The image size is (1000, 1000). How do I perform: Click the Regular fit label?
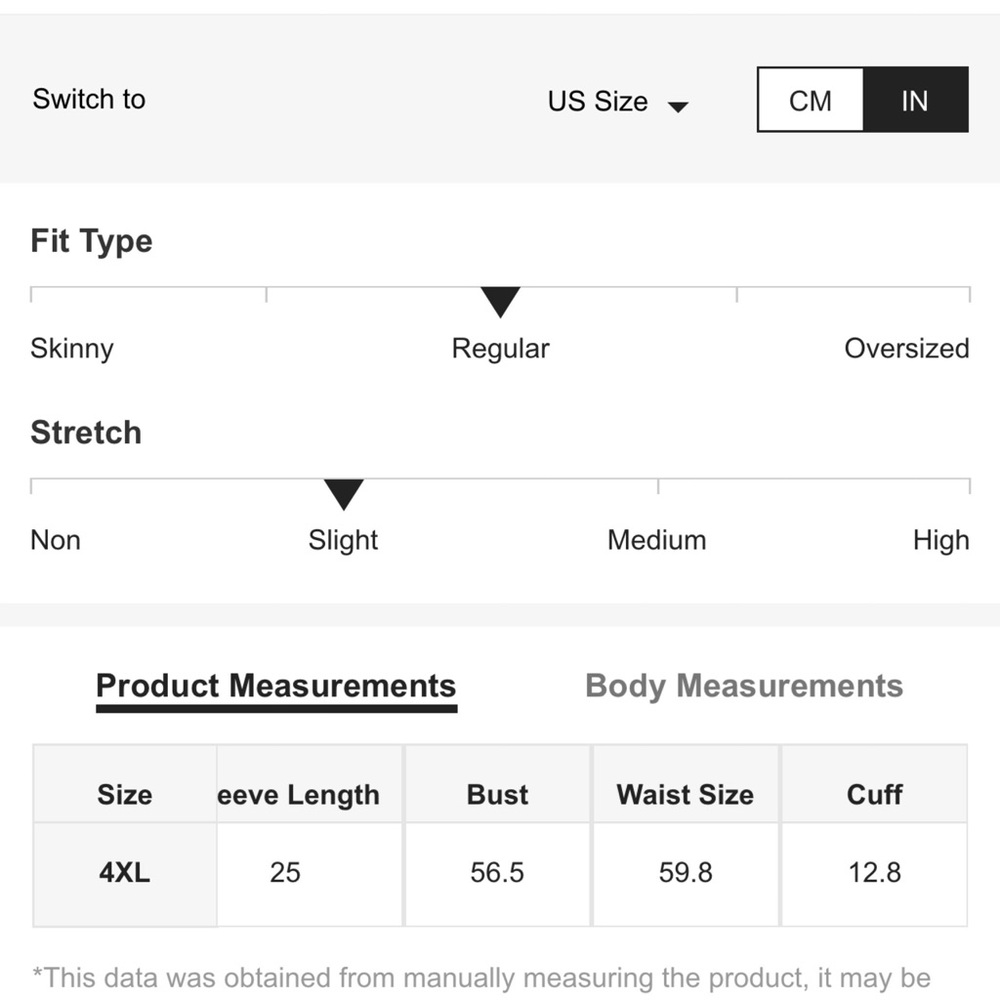500,349
